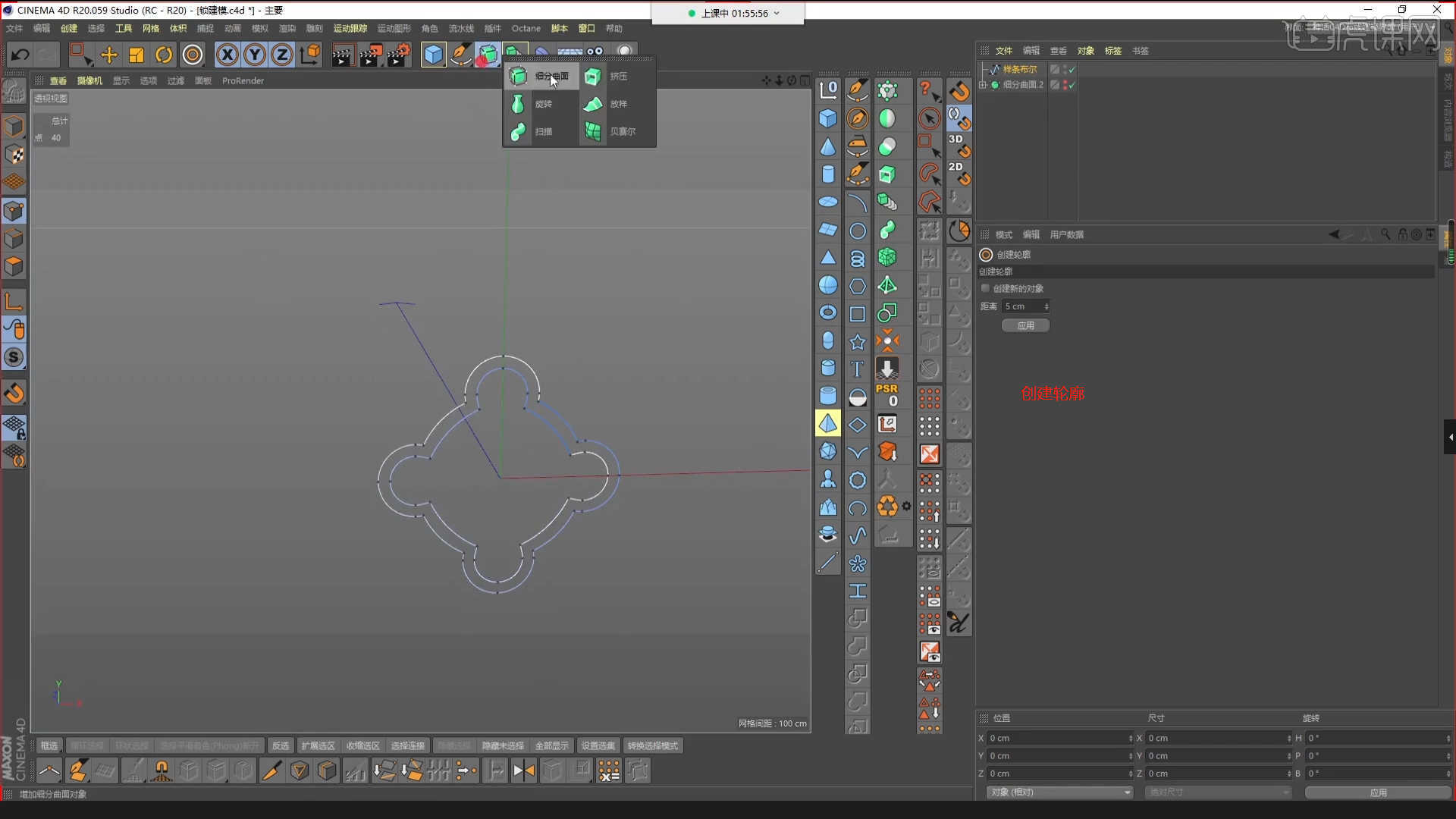This screenshot has width=1456, height=819.
Task: Toggle the enable snap magnet icon
Action: coord(959,90)
